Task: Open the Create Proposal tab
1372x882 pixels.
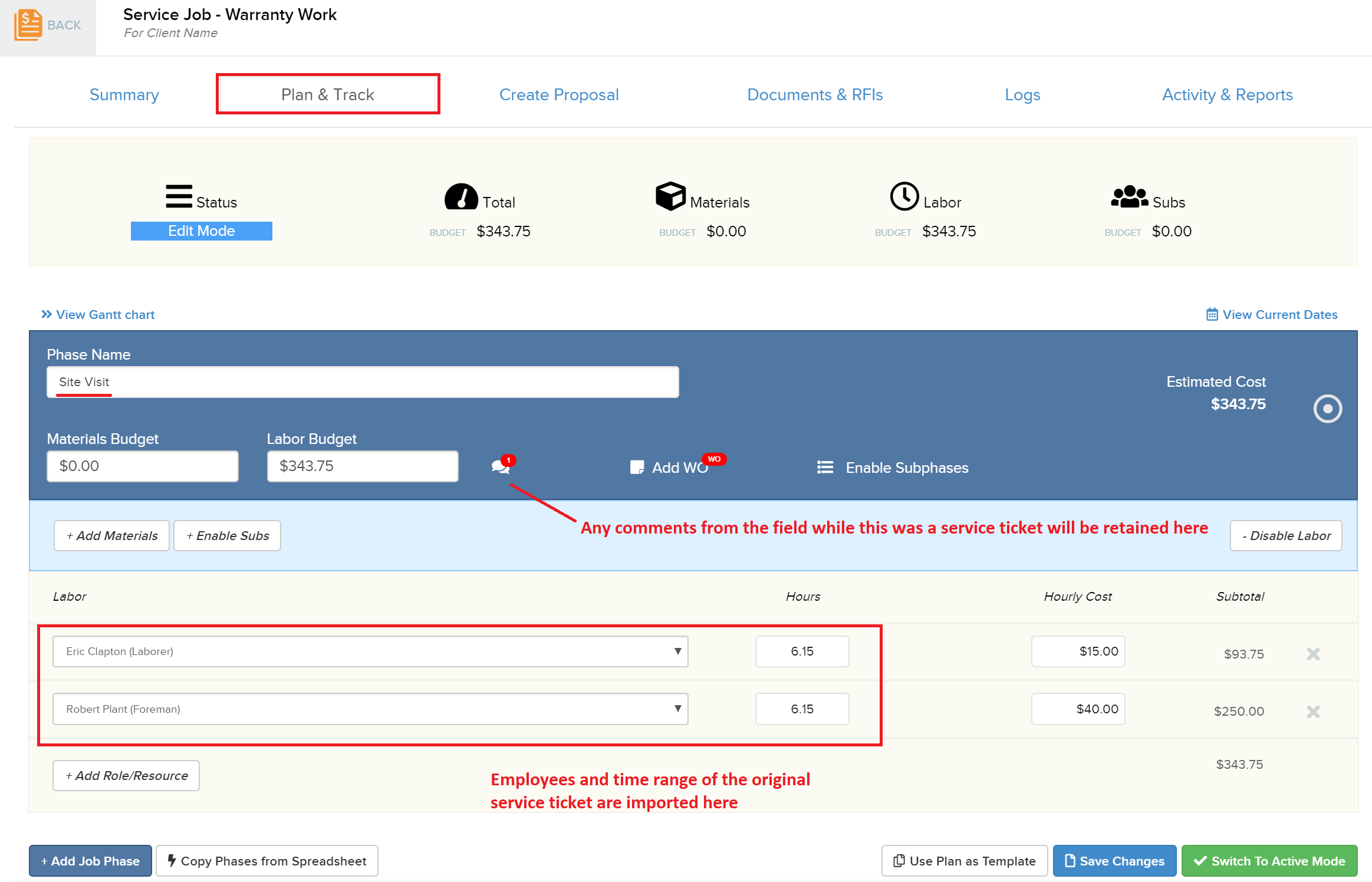Action: 559,94
